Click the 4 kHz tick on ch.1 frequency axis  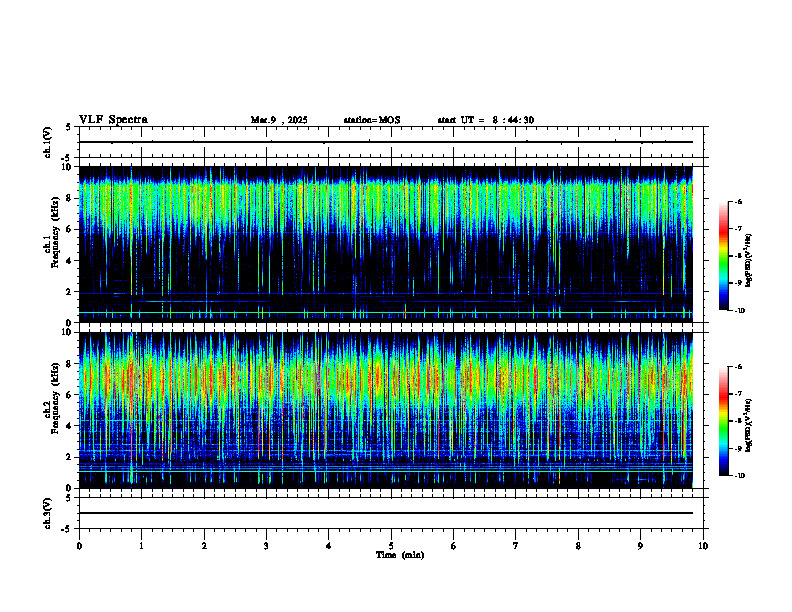pos(70,261)
